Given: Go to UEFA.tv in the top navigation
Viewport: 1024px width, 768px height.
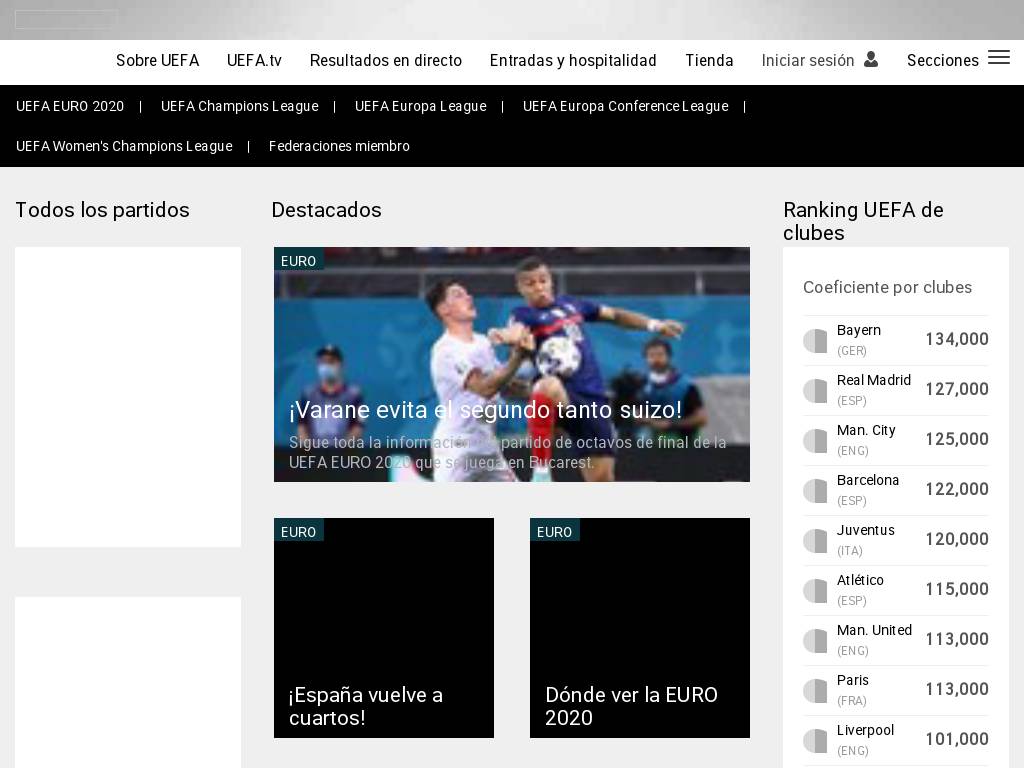Looking at the screenshot, I should (254, 61).
